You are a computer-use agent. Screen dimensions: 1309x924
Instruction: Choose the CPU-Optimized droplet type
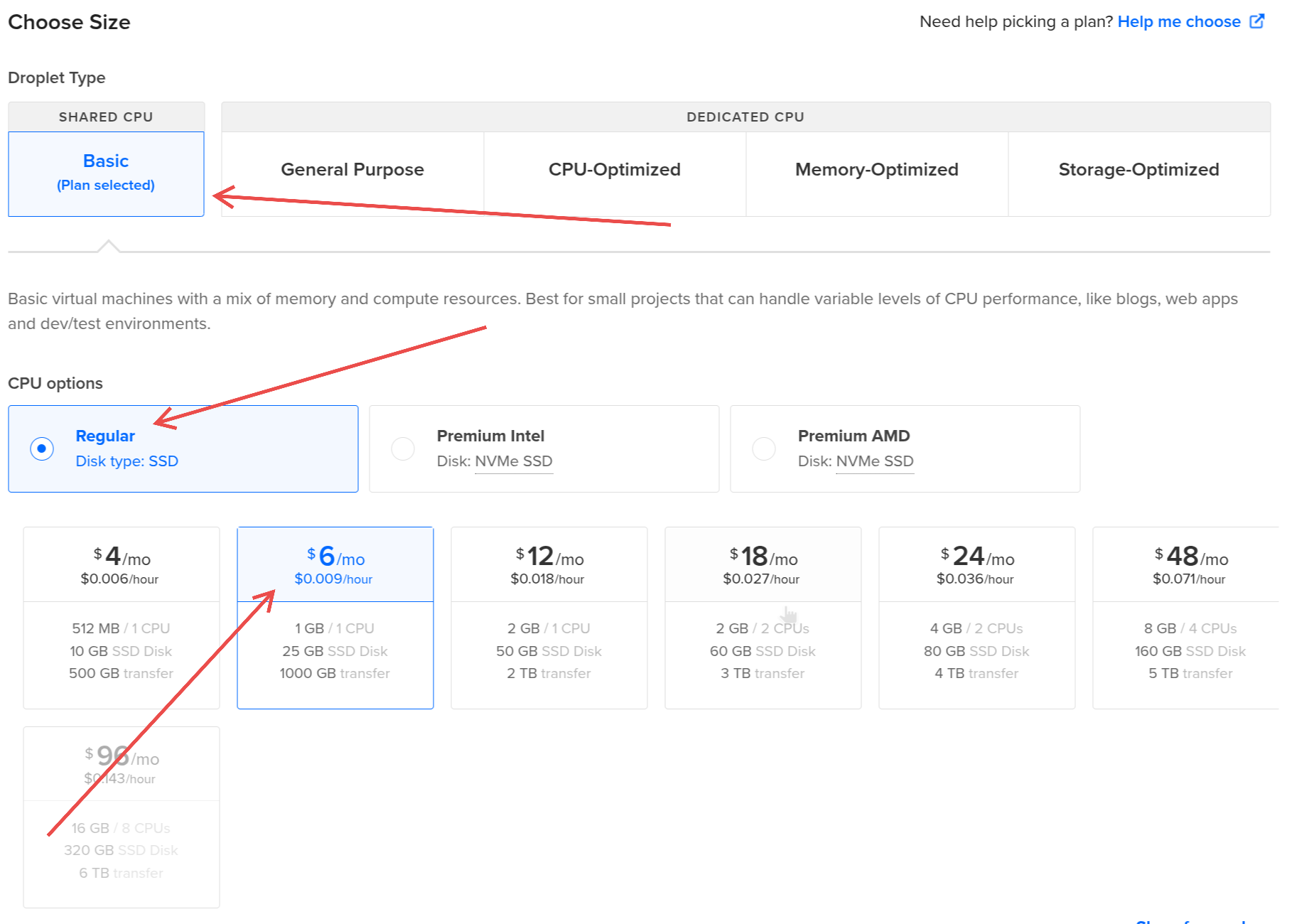pyautogui.click(x=614, y=170)
